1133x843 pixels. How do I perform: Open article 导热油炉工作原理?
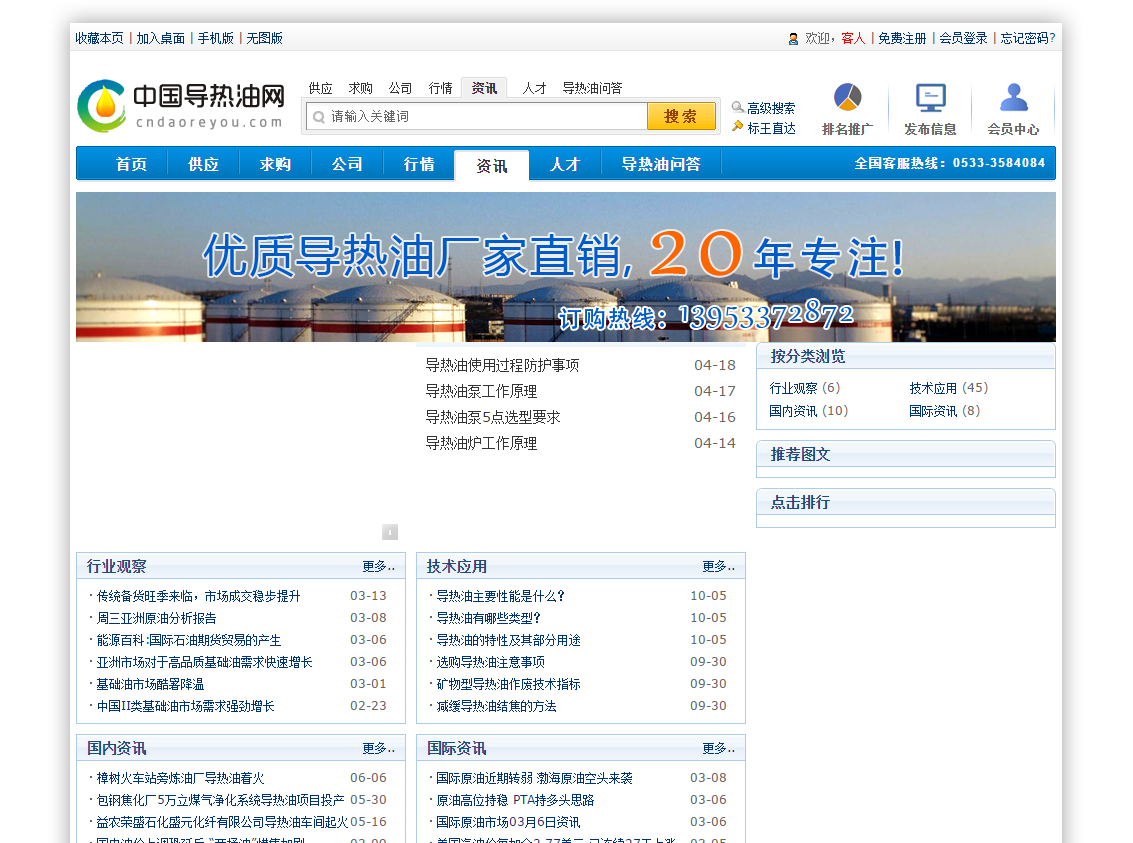coord(481,444)
